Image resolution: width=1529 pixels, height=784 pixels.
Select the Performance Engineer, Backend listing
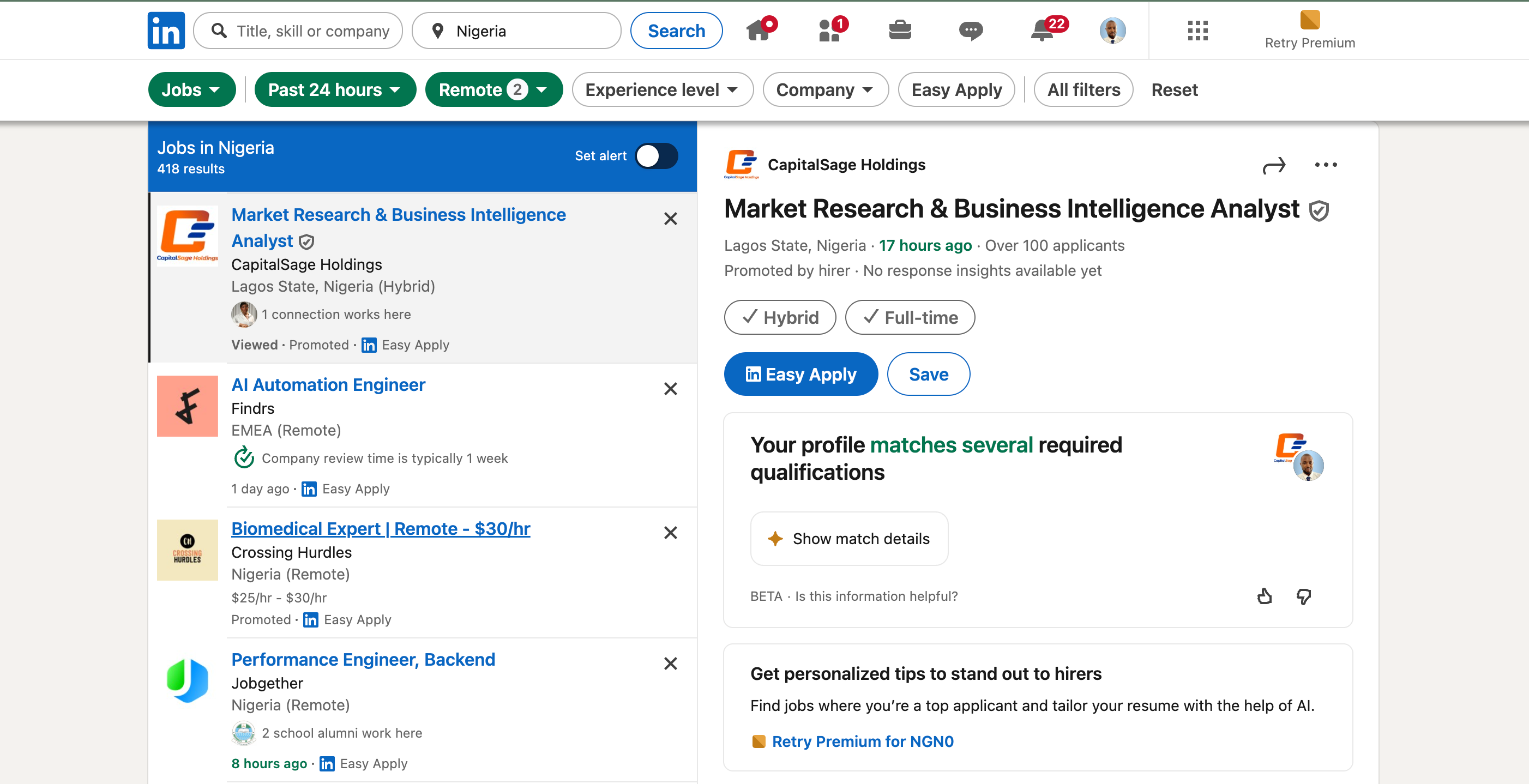click(x=363, y=659)
